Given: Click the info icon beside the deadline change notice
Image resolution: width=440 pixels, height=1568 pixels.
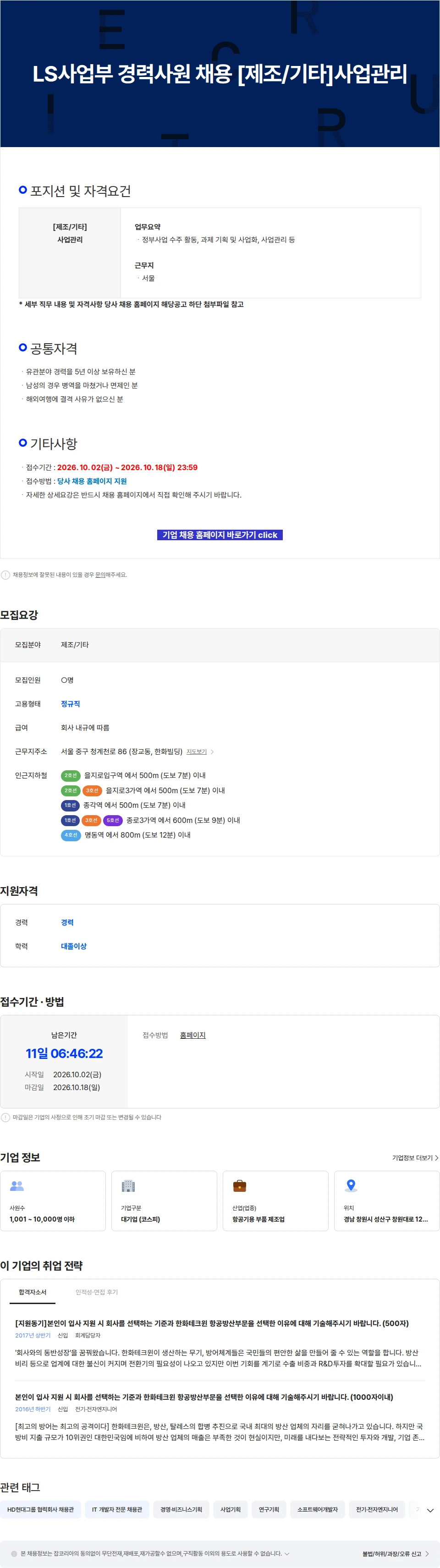Looking at the screenshot, I should point(5,1118).
